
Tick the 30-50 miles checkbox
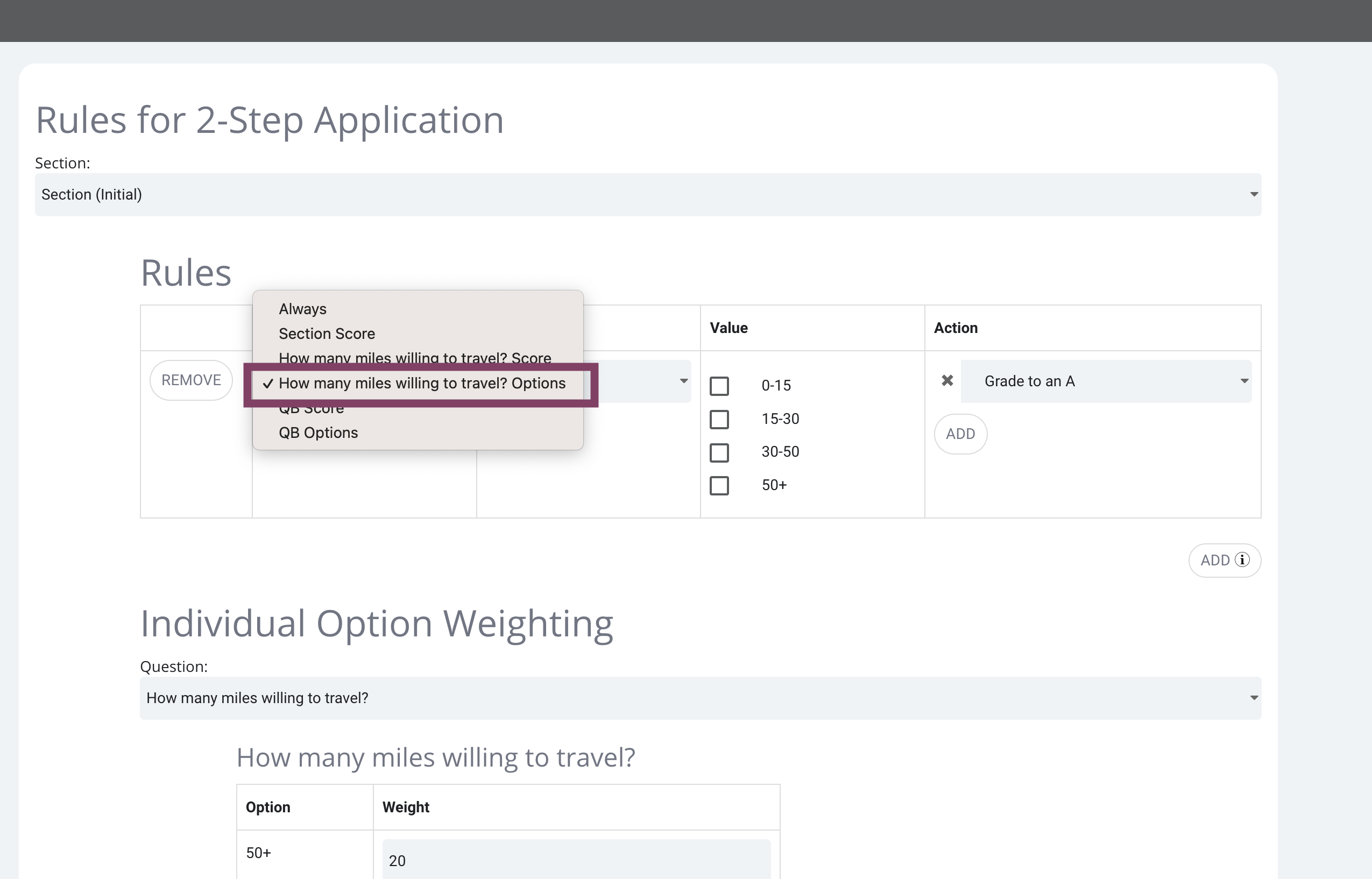719,452
